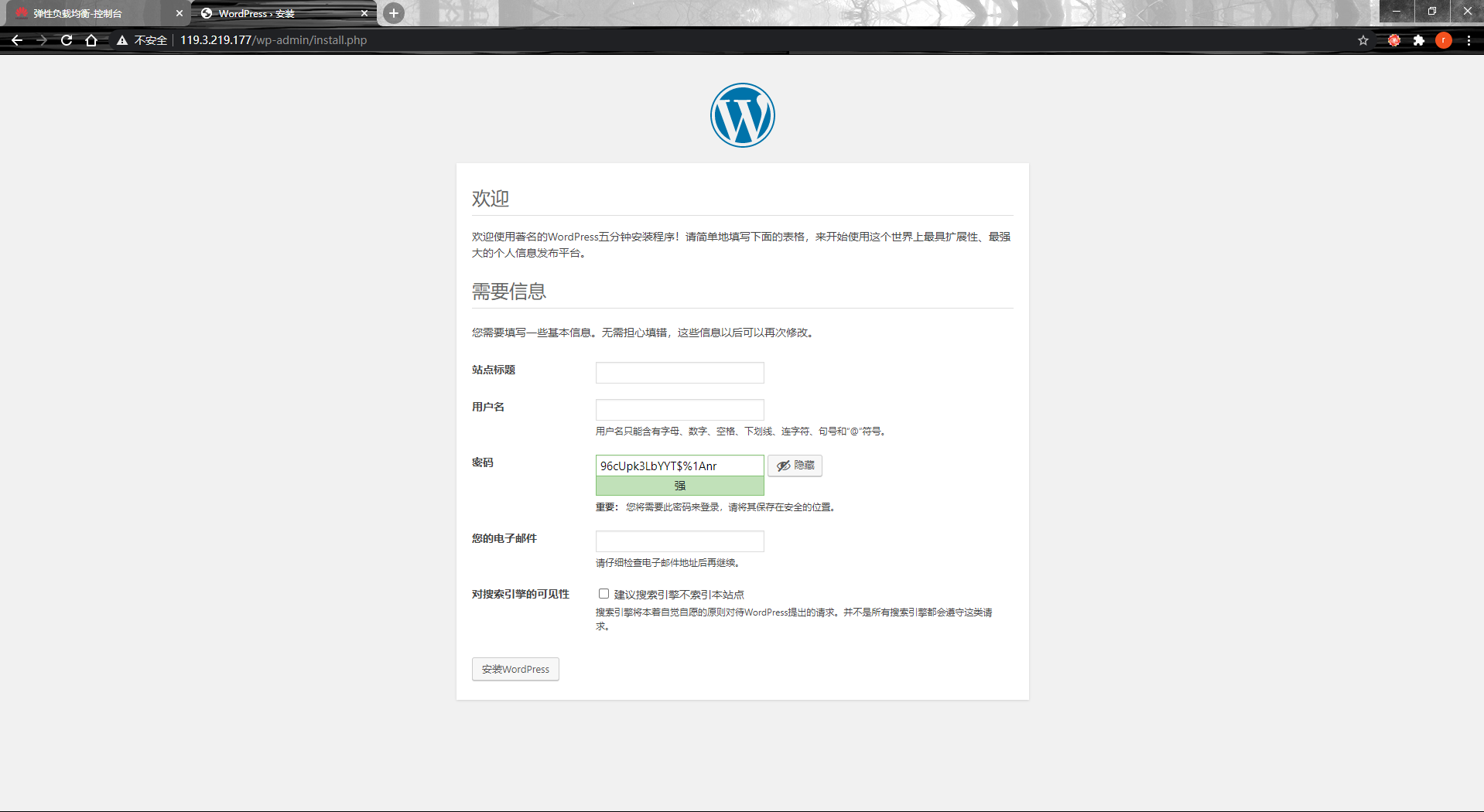Close the WordPress › 安装 tab
The height and width of the screenshot is (812, 1484).
pos(364,13)
